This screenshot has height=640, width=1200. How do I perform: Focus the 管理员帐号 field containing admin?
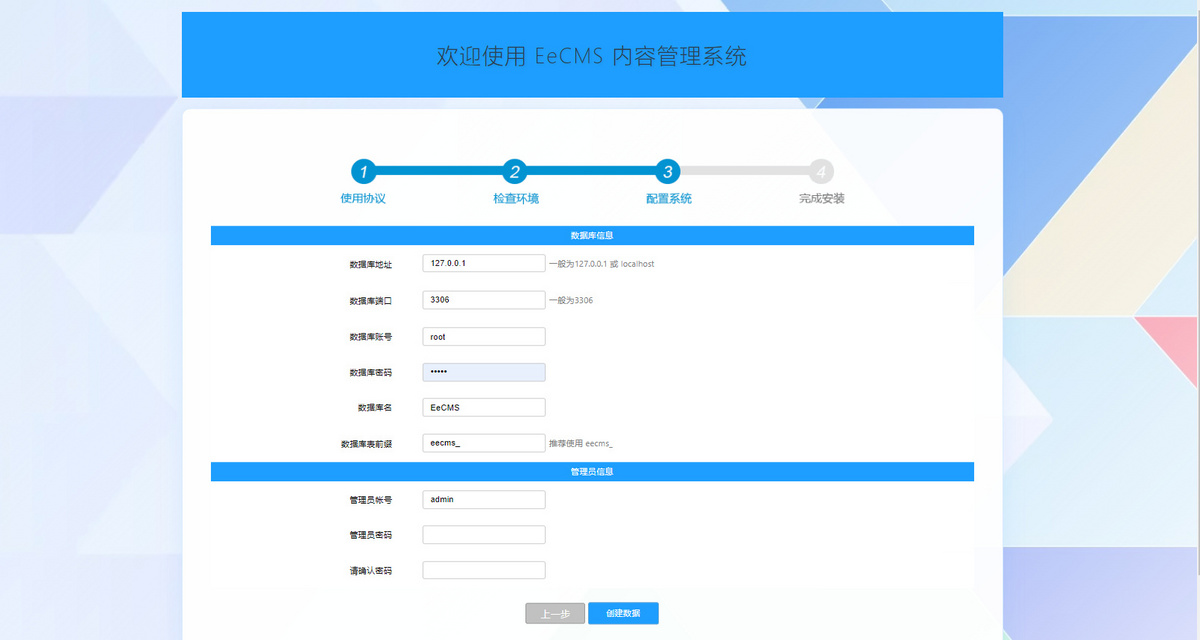point(484,499)
